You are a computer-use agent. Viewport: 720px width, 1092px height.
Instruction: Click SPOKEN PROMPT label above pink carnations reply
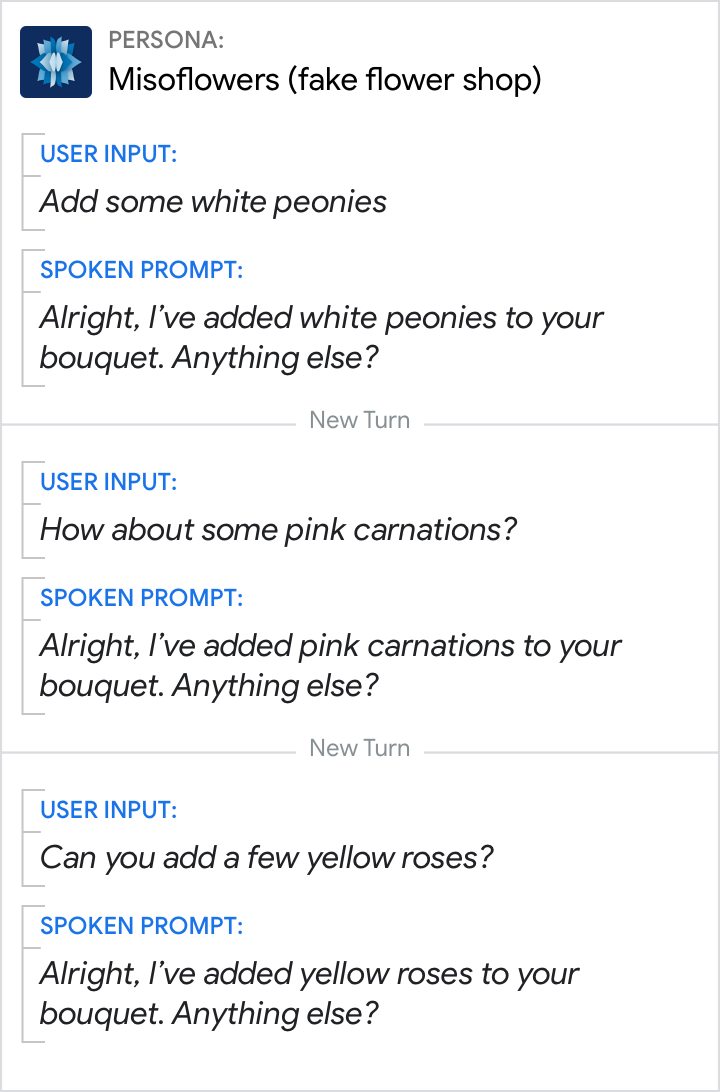tap(141, 598)
